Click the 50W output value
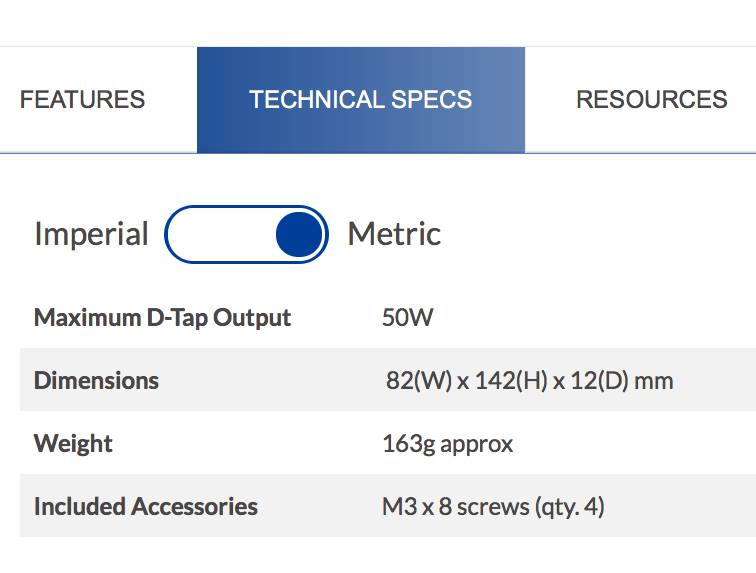Viewport: 756px width, 573px height. coord(407,318)
